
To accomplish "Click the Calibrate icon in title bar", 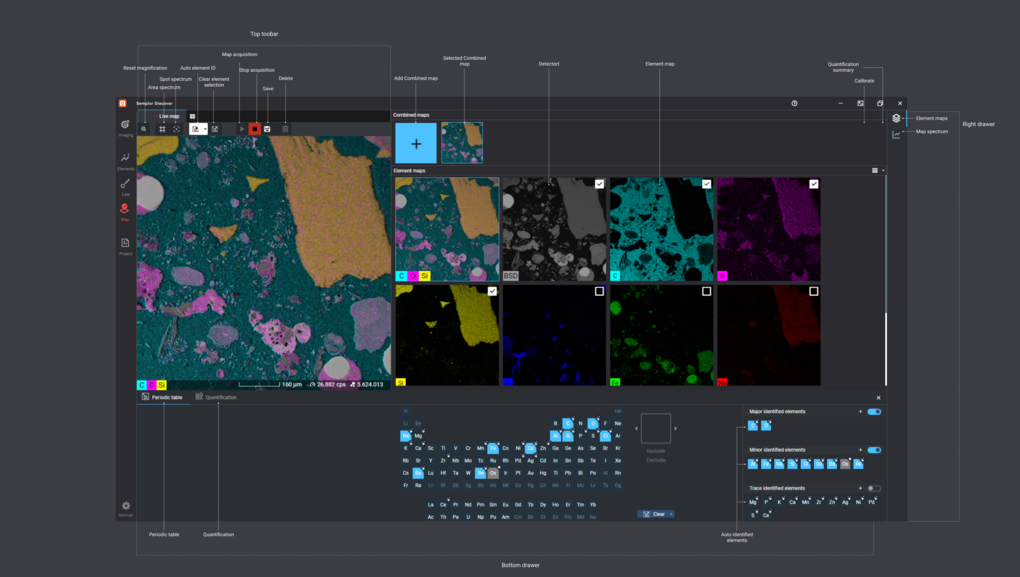I will coord(860,103).
